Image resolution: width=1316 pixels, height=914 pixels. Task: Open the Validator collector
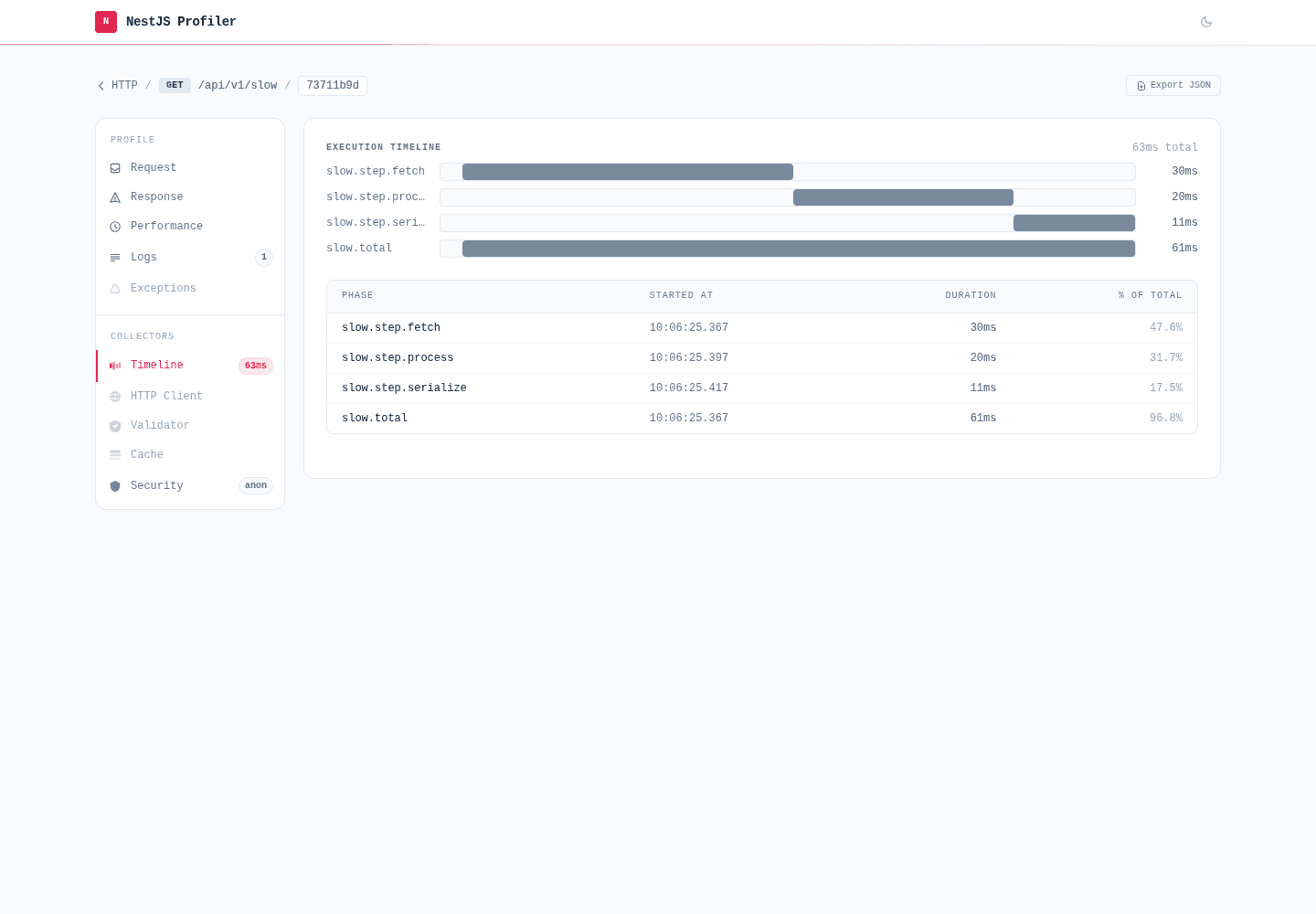click(190, 425)
